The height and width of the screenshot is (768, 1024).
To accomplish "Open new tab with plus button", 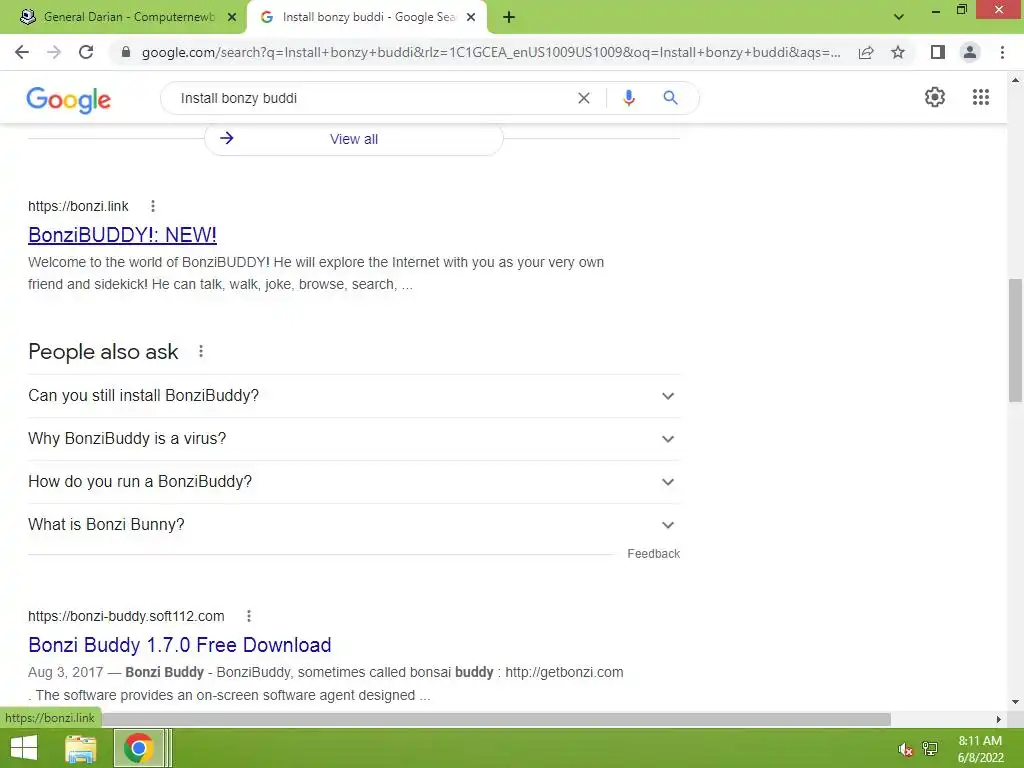I will [509, 18].
